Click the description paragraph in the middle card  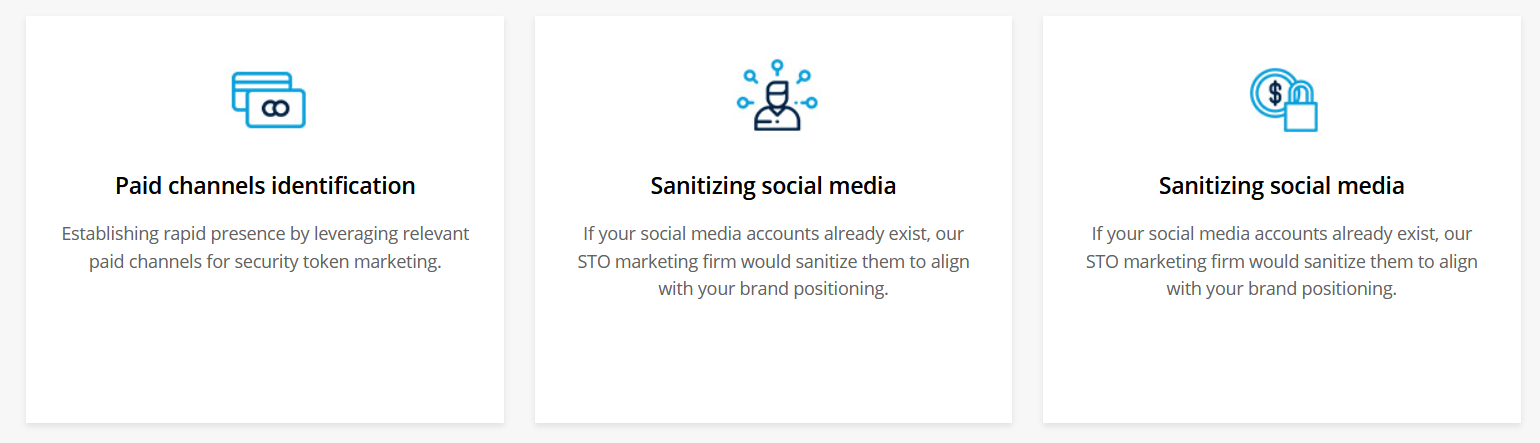click(x=773, y=261)
